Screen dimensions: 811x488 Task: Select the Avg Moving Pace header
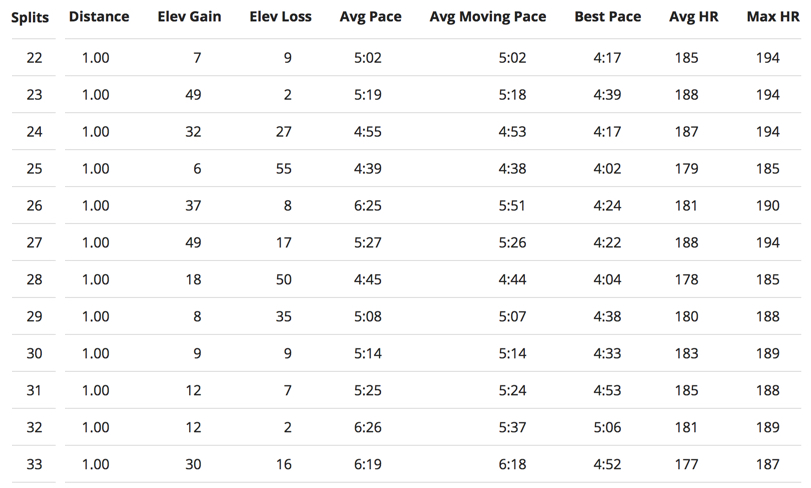coord(487,17)
